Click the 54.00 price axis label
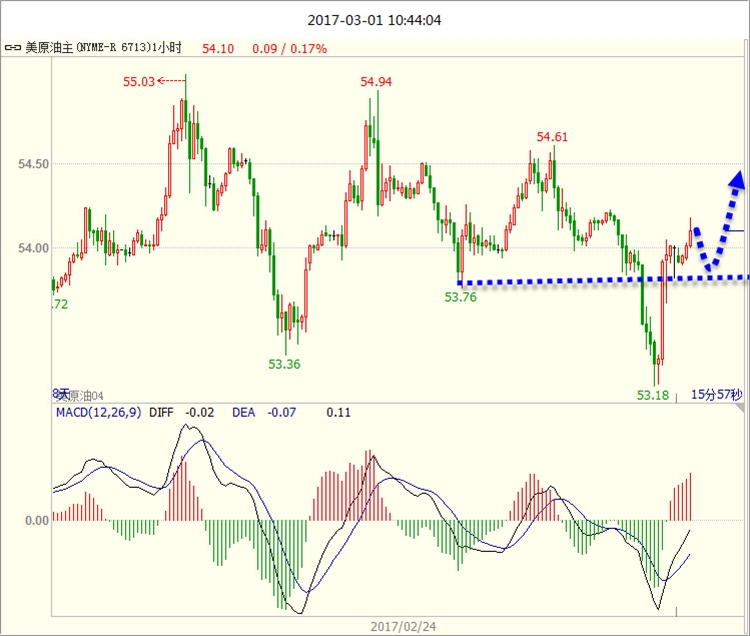Screen dimensions: 750x636 point(33,248)
